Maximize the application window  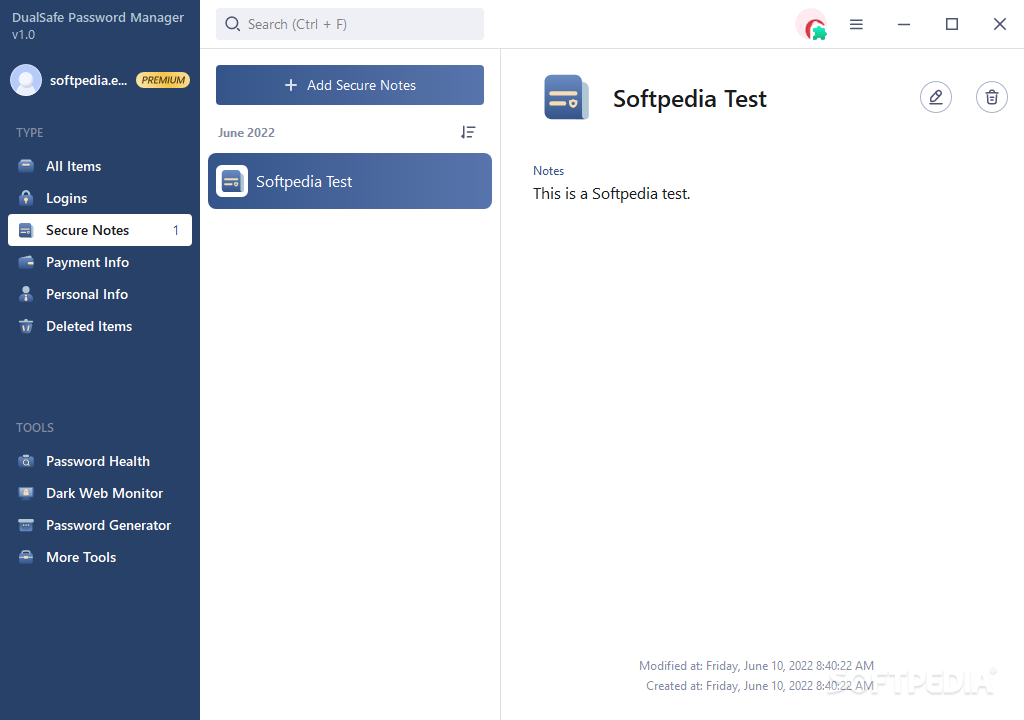(952, 24)
